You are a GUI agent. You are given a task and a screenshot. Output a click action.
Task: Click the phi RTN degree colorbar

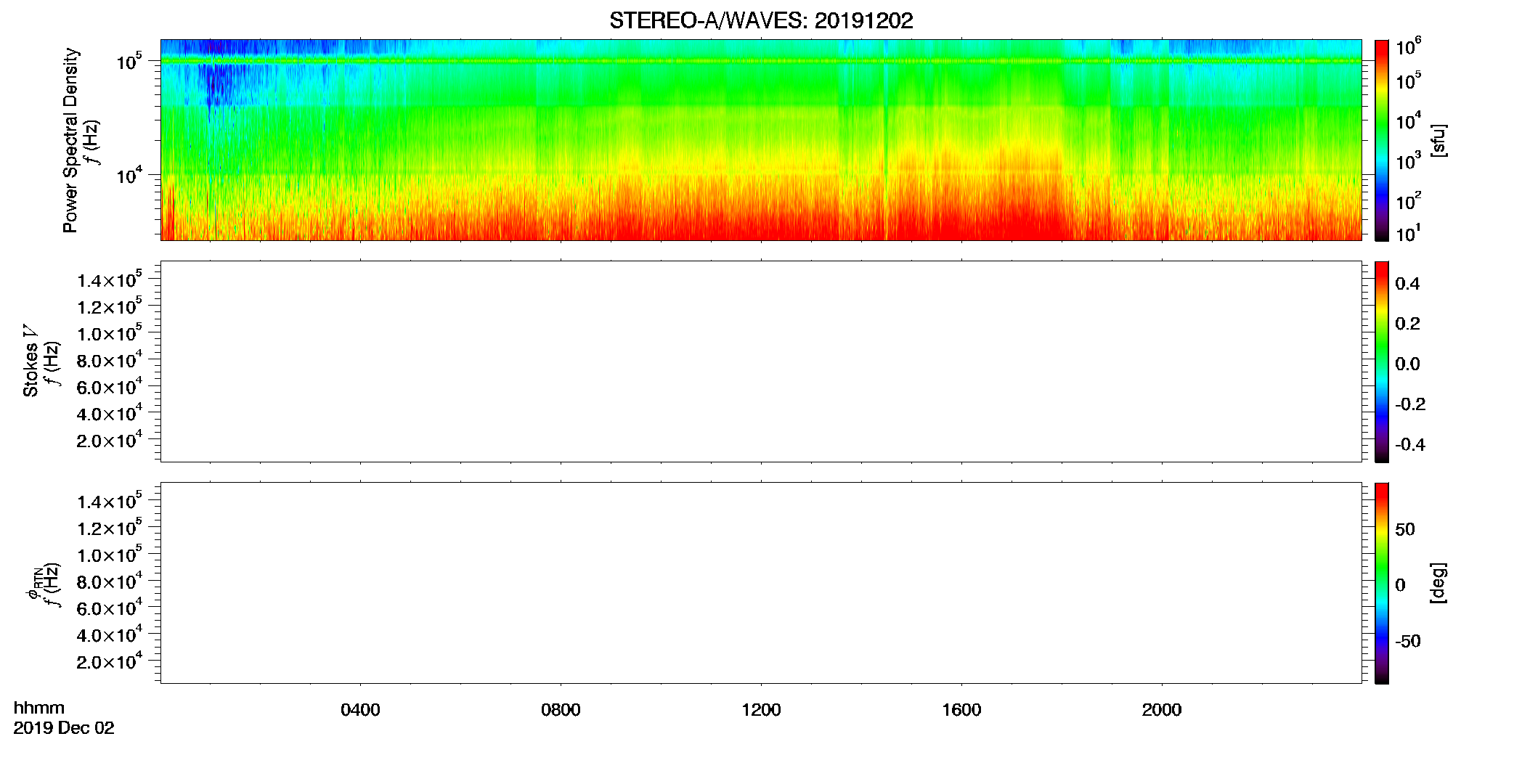pos(1382,583)
